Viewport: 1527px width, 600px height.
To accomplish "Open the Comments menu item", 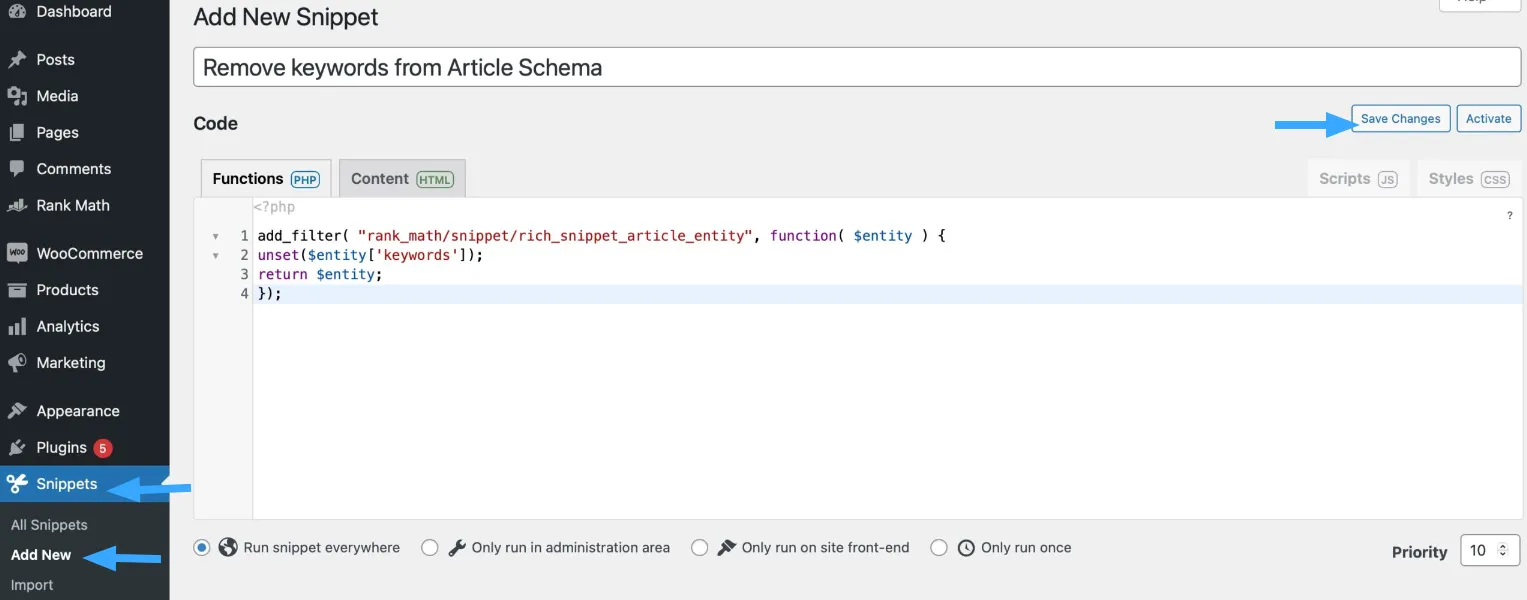I will pyautogui.click(x=85, y=169).
